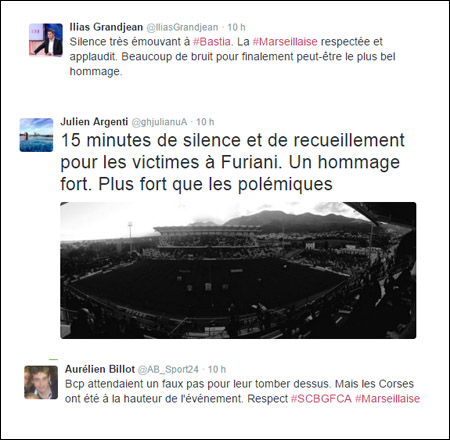This screenshot has width=450, height=440.
Task: Open the @IliasGrandjean handle
Action: pyautogui.click(x=182, y=27)
